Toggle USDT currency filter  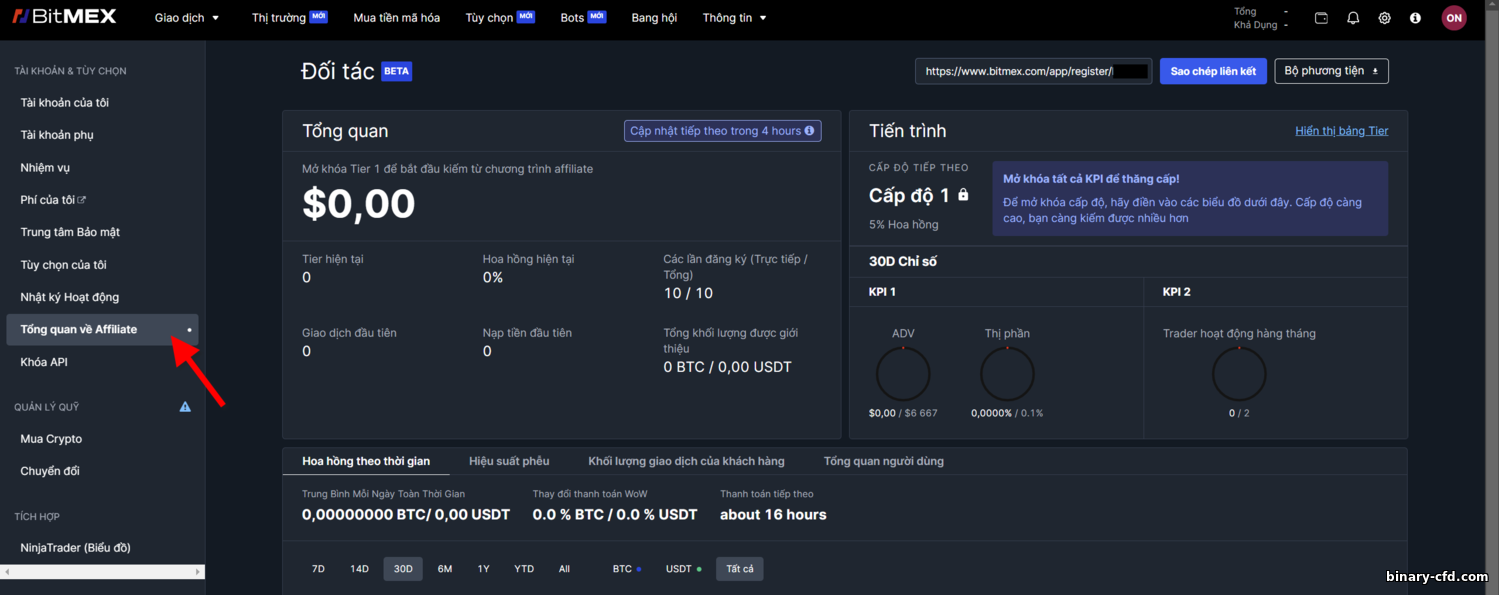684,569
